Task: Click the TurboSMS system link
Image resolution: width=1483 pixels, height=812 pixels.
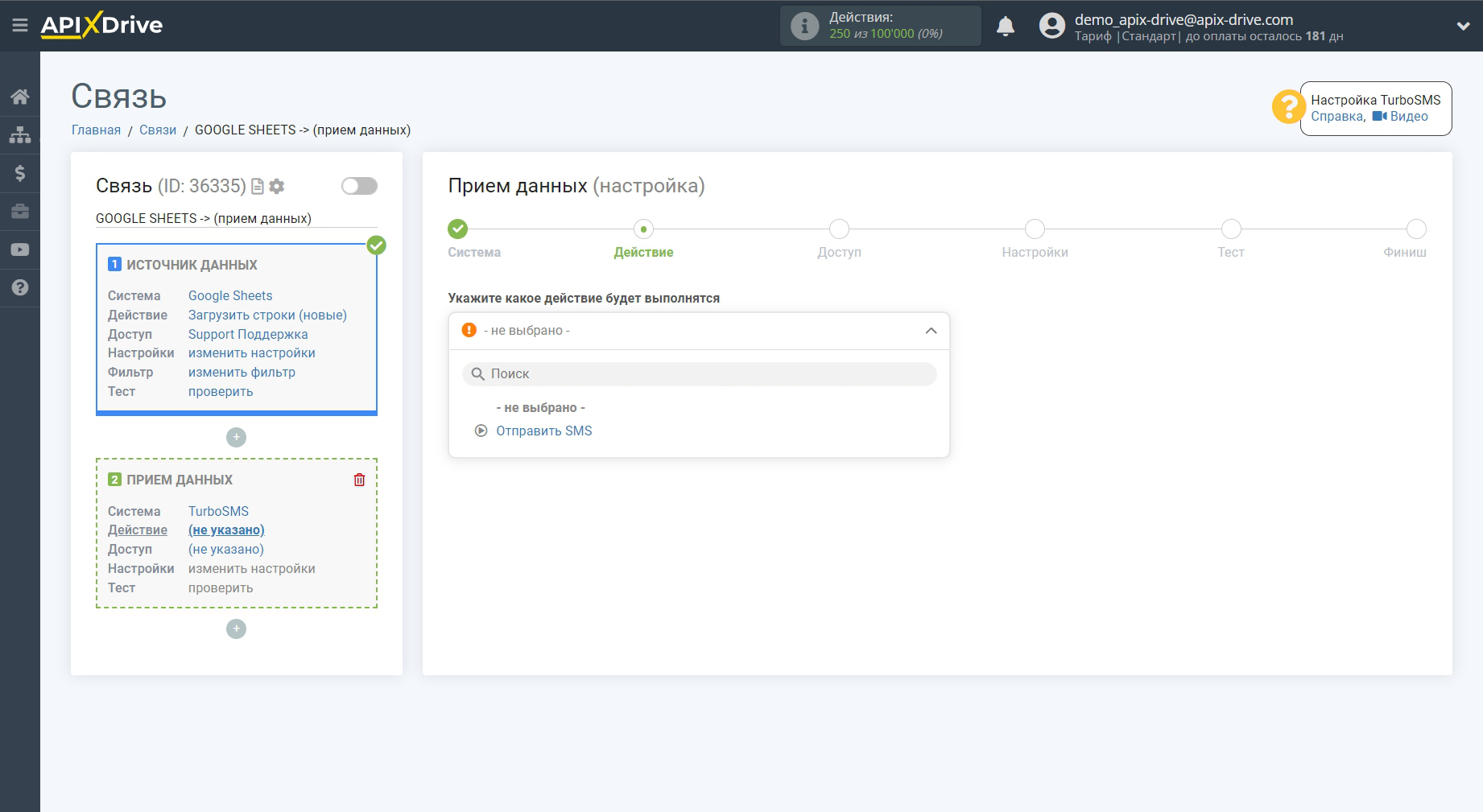Action: click(218, 512)
